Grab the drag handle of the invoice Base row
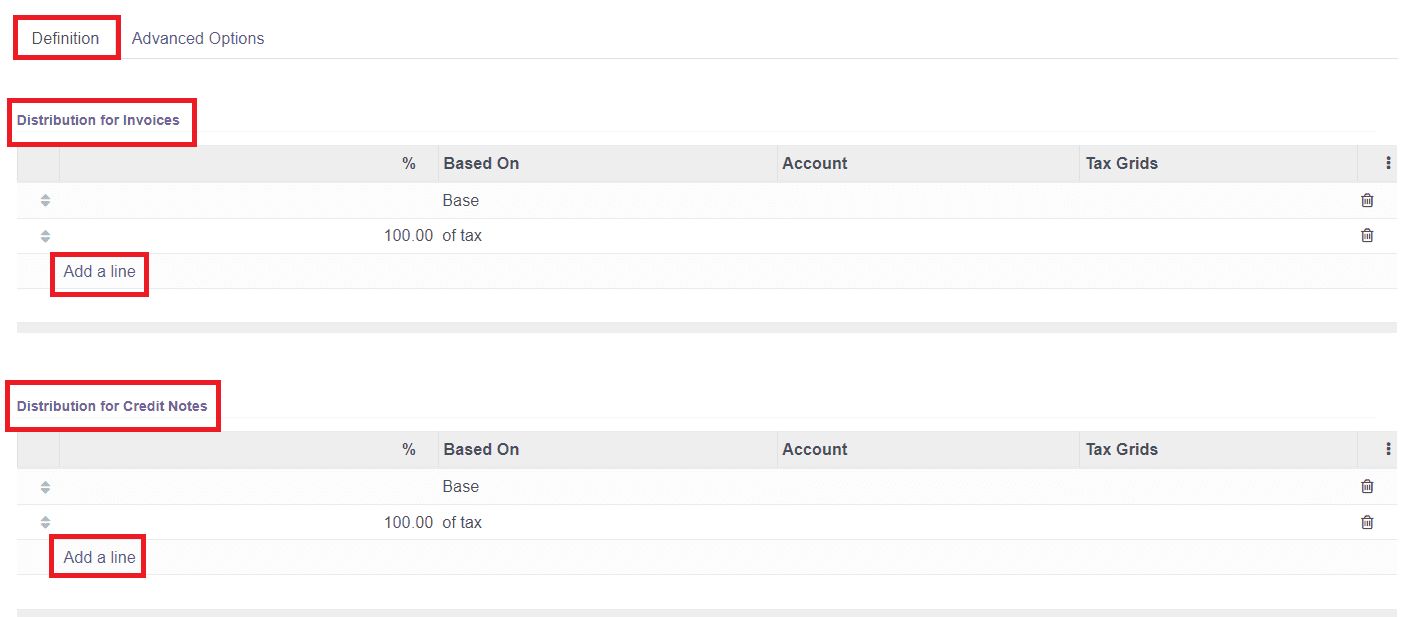This screenshot has height=617, width=1406. click(44, 200)
